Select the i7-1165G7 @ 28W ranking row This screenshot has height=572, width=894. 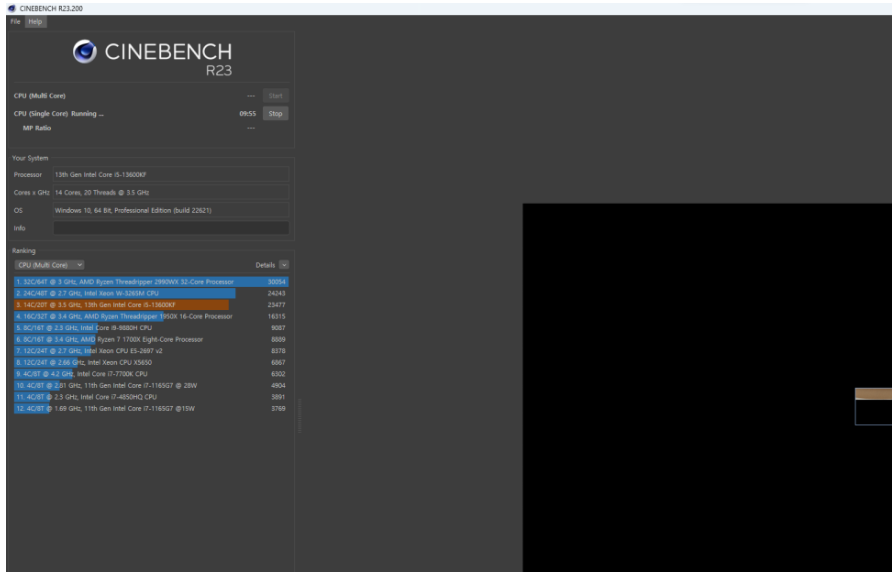pyautogui.click(x=151, y=386)
